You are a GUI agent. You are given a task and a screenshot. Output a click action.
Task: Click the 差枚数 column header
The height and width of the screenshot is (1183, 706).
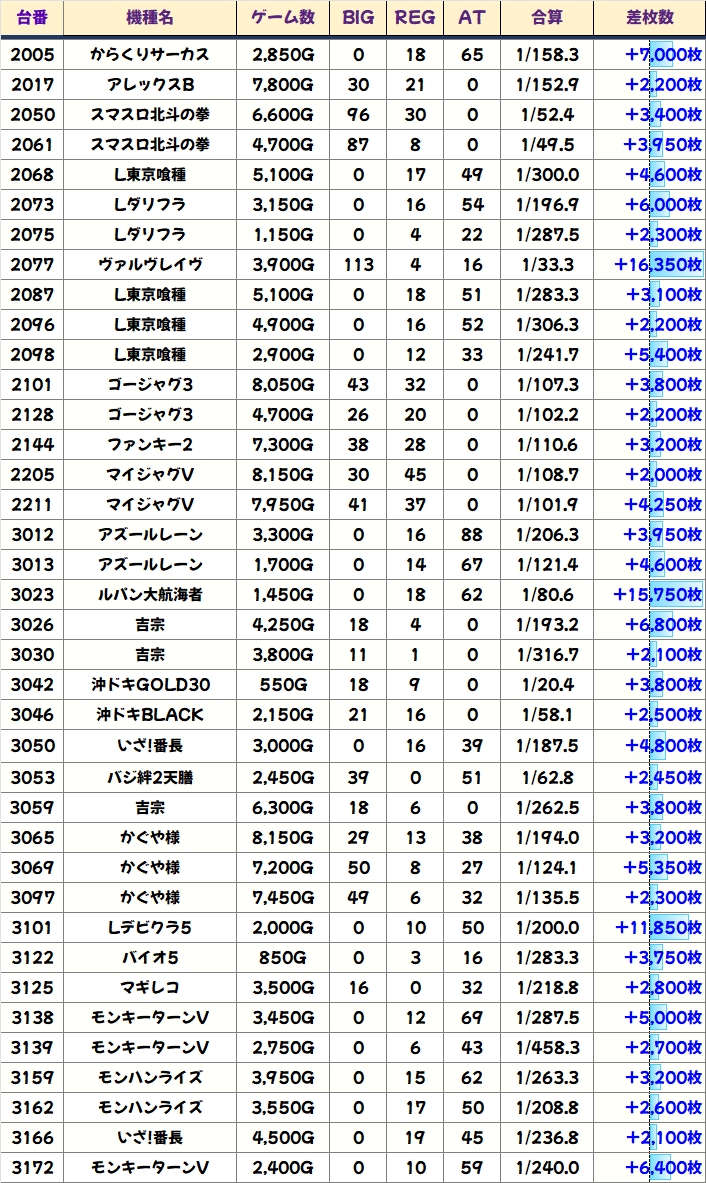pyautogui.click(x=649, y=17)
